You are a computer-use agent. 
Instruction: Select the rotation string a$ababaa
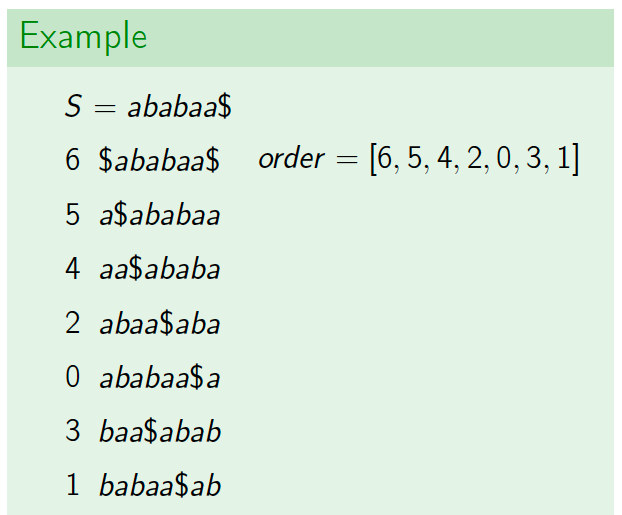click(x=159, y=215)
